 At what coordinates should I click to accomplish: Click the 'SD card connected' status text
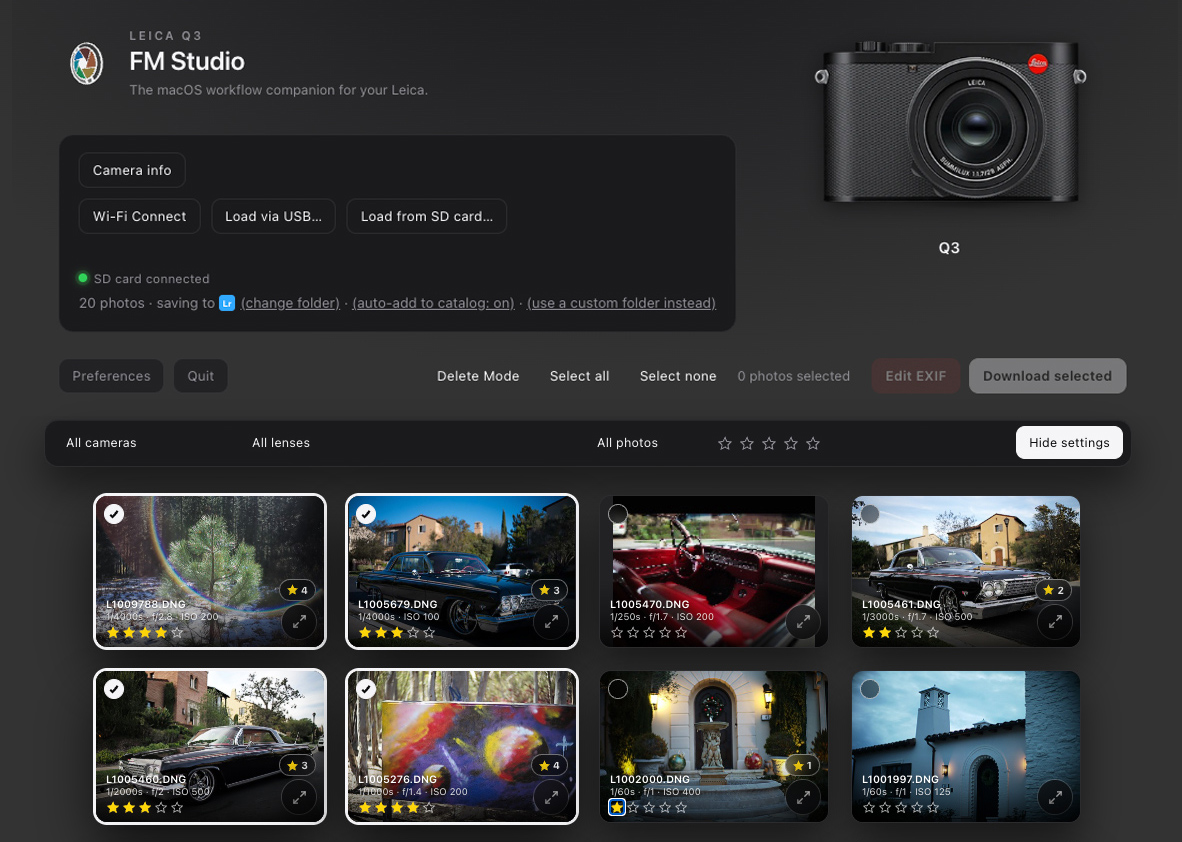(152, 279)
